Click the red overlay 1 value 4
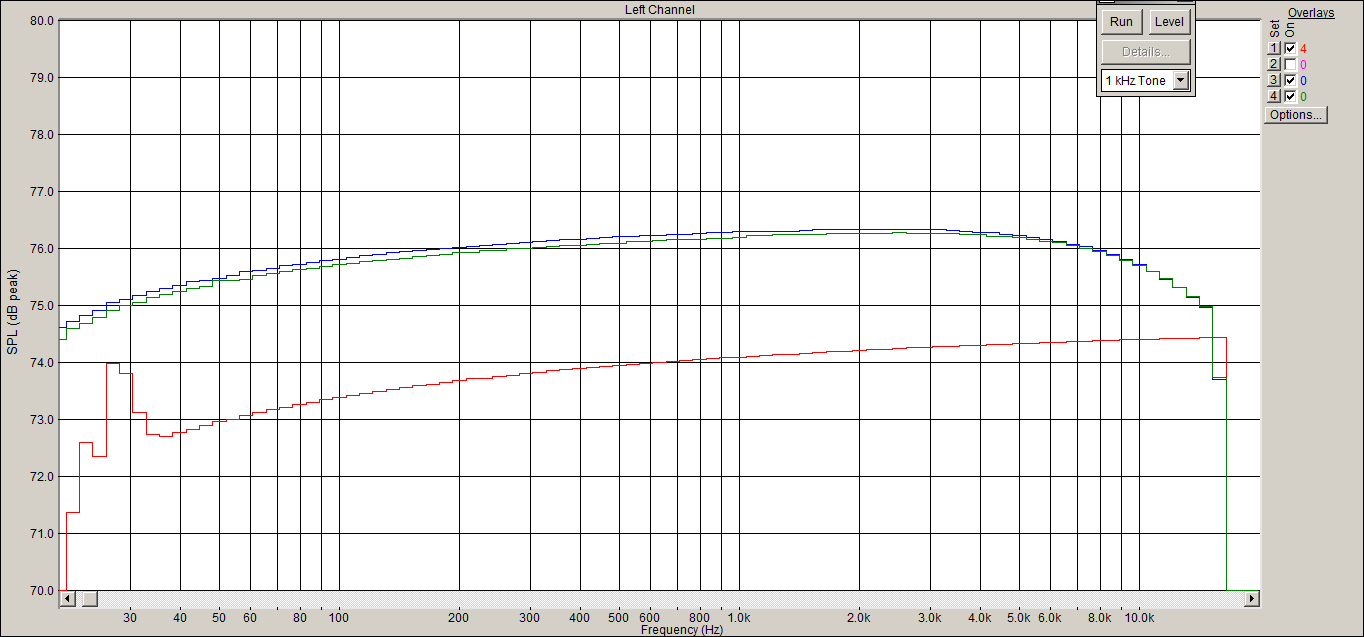The image size is (1364, 637). (x=1303, y=48)
